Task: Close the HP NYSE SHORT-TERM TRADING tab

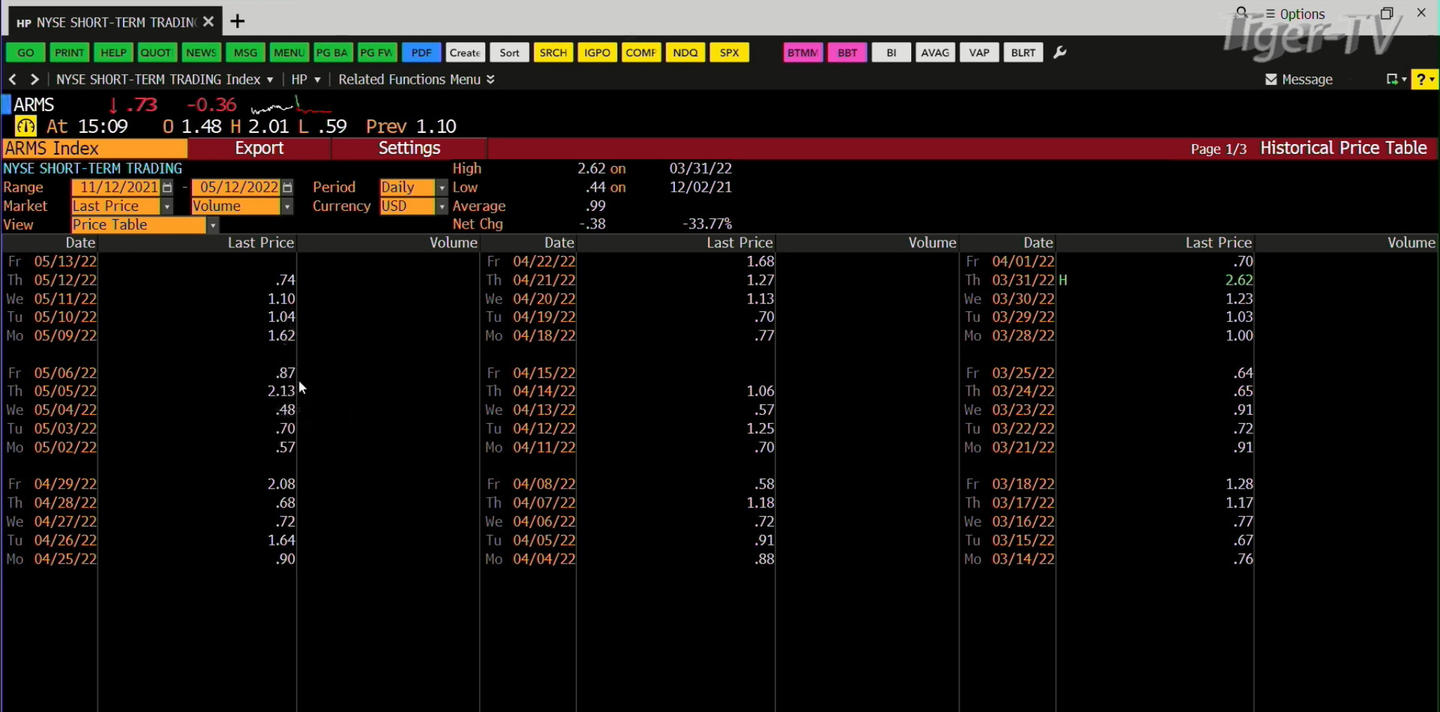Action: [208, 21]
